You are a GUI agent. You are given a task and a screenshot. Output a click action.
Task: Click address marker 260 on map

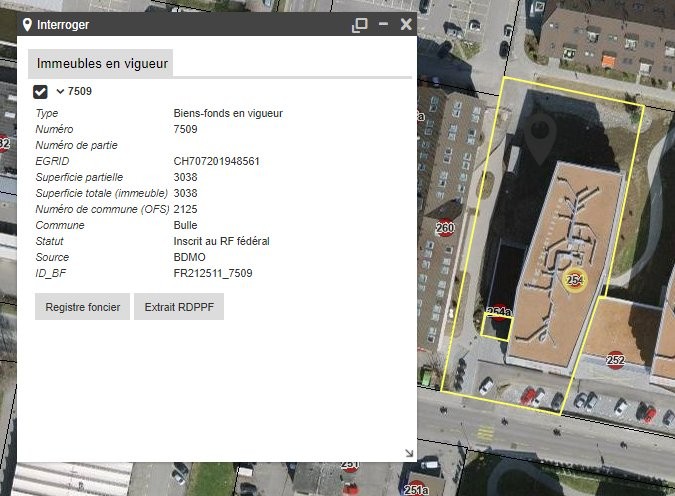(x=445, y=229)
